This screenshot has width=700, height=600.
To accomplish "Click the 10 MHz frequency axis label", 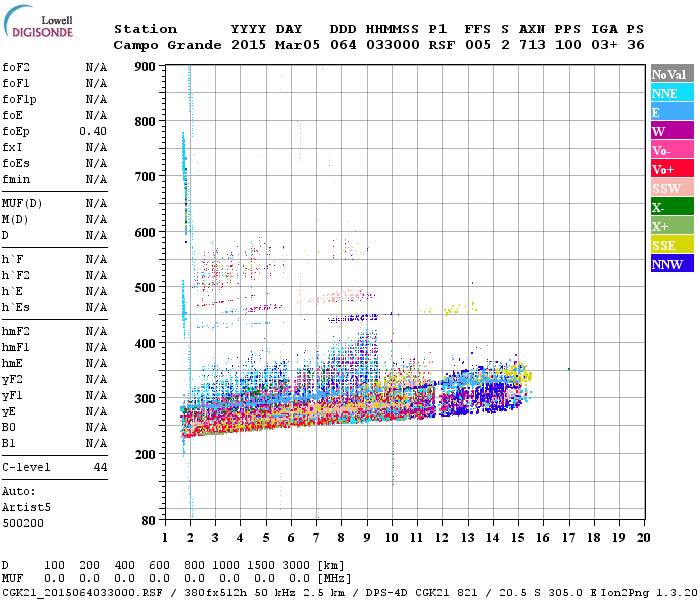I will 392,538.
